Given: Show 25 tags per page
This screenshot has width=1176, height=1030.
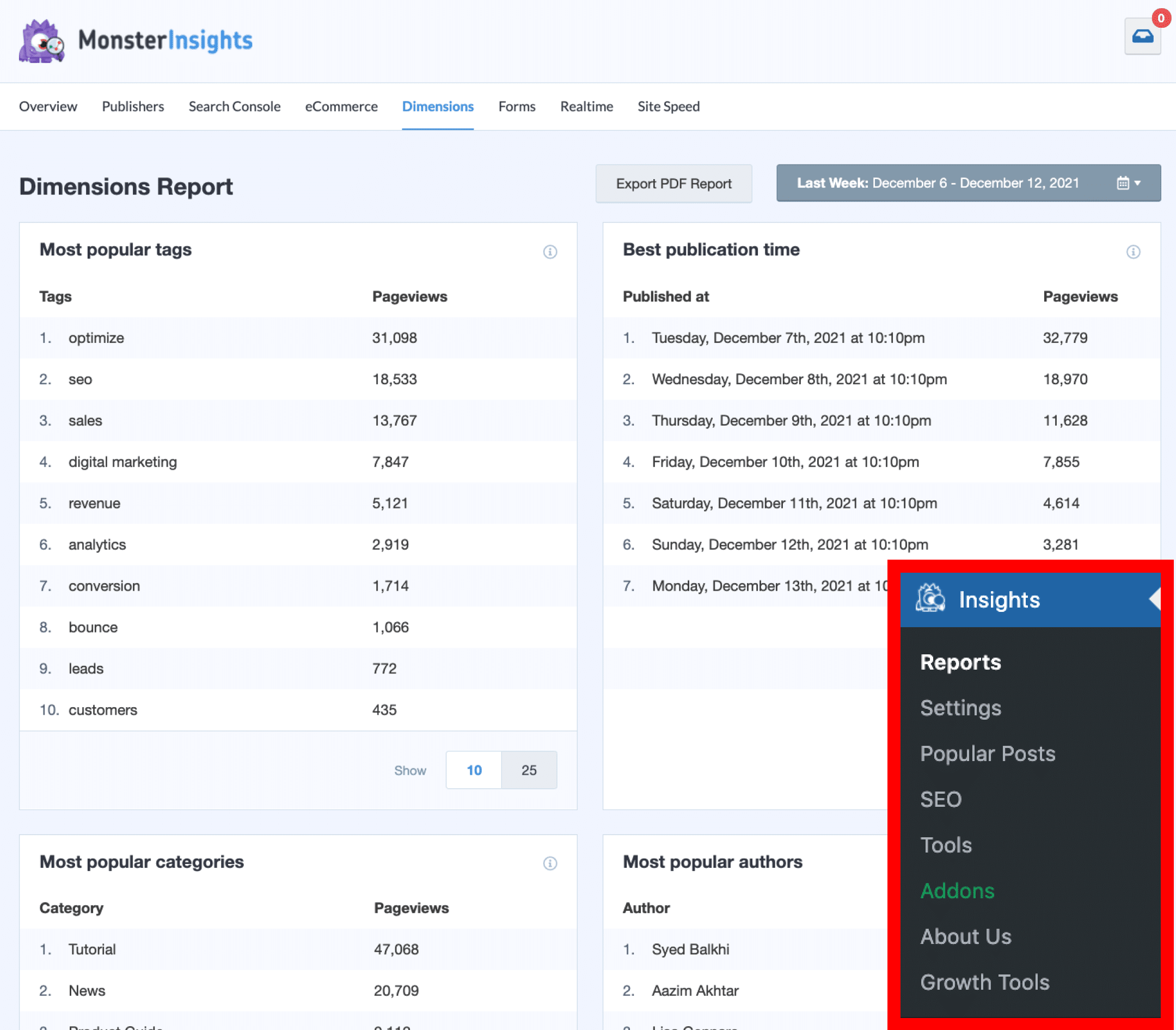Looking at the screenshot, I should (529, 770).
